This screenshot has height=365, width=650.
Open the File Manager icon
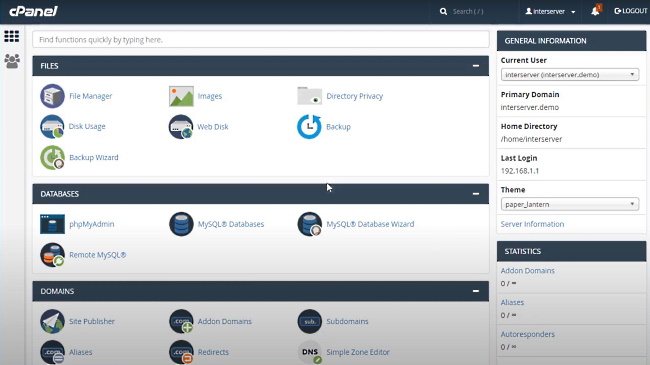(52, 96)
